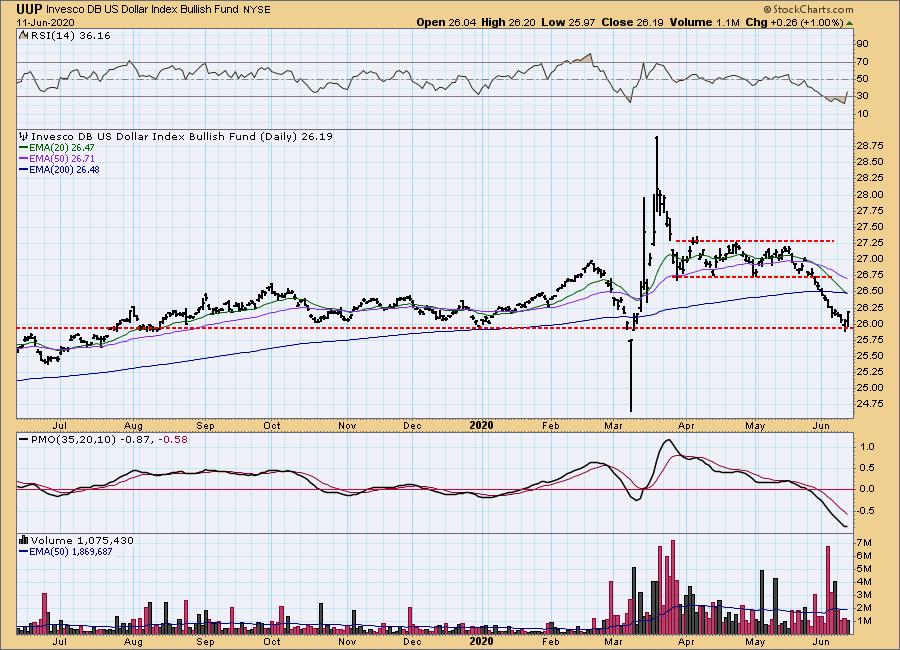Click the RSI(14) 36.16 indicator label

point(70,36)
